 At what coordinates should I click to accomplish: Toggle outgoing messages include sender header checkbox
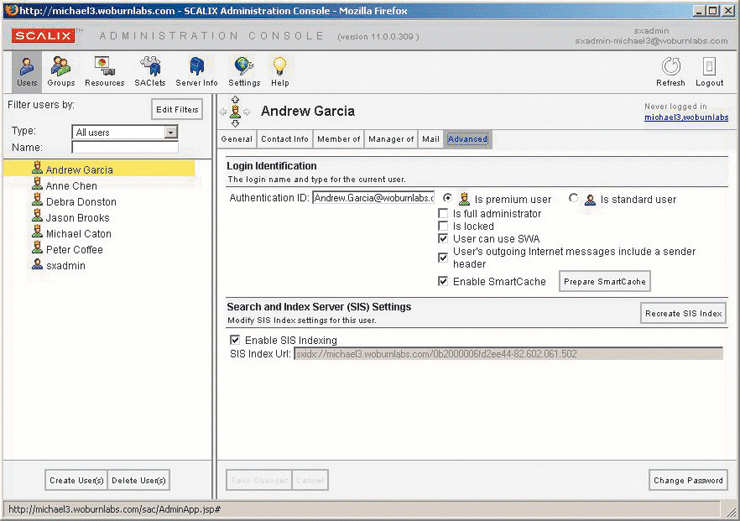coord(443,258)
